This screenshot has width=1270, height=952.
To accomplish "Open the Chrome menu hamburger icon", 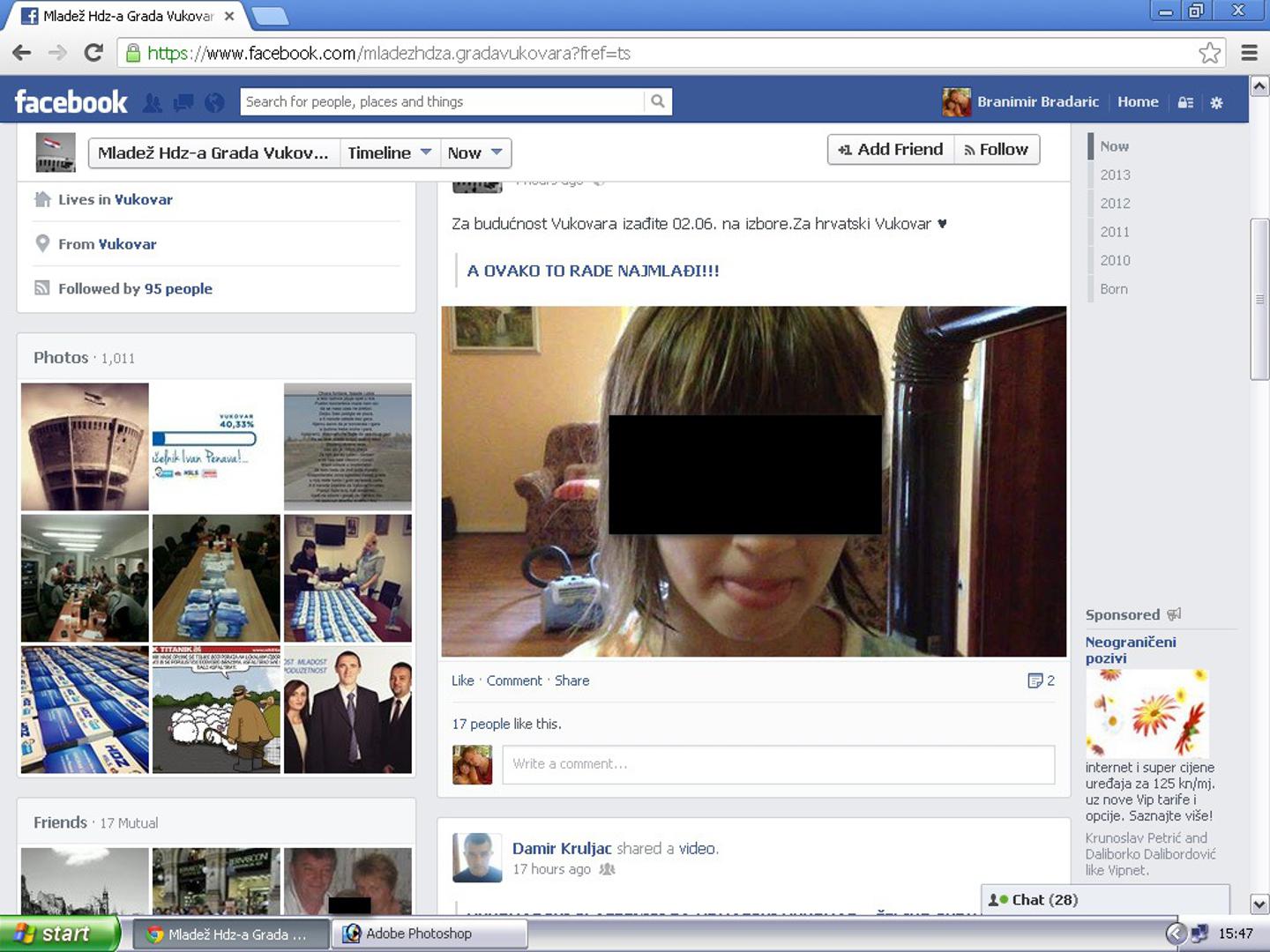I will (x=1249, y=53).
